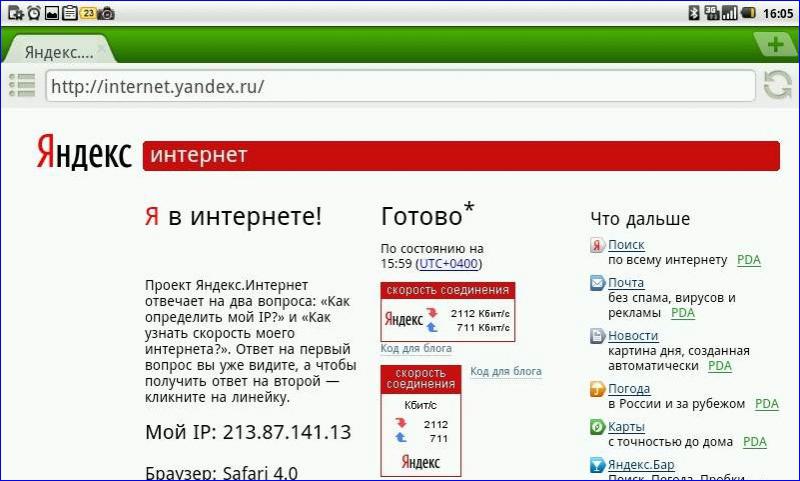Open PDA link after в России и за рубежом
Image resolution: width=800 pixels, height=481 pixels.
coord(767,404)
